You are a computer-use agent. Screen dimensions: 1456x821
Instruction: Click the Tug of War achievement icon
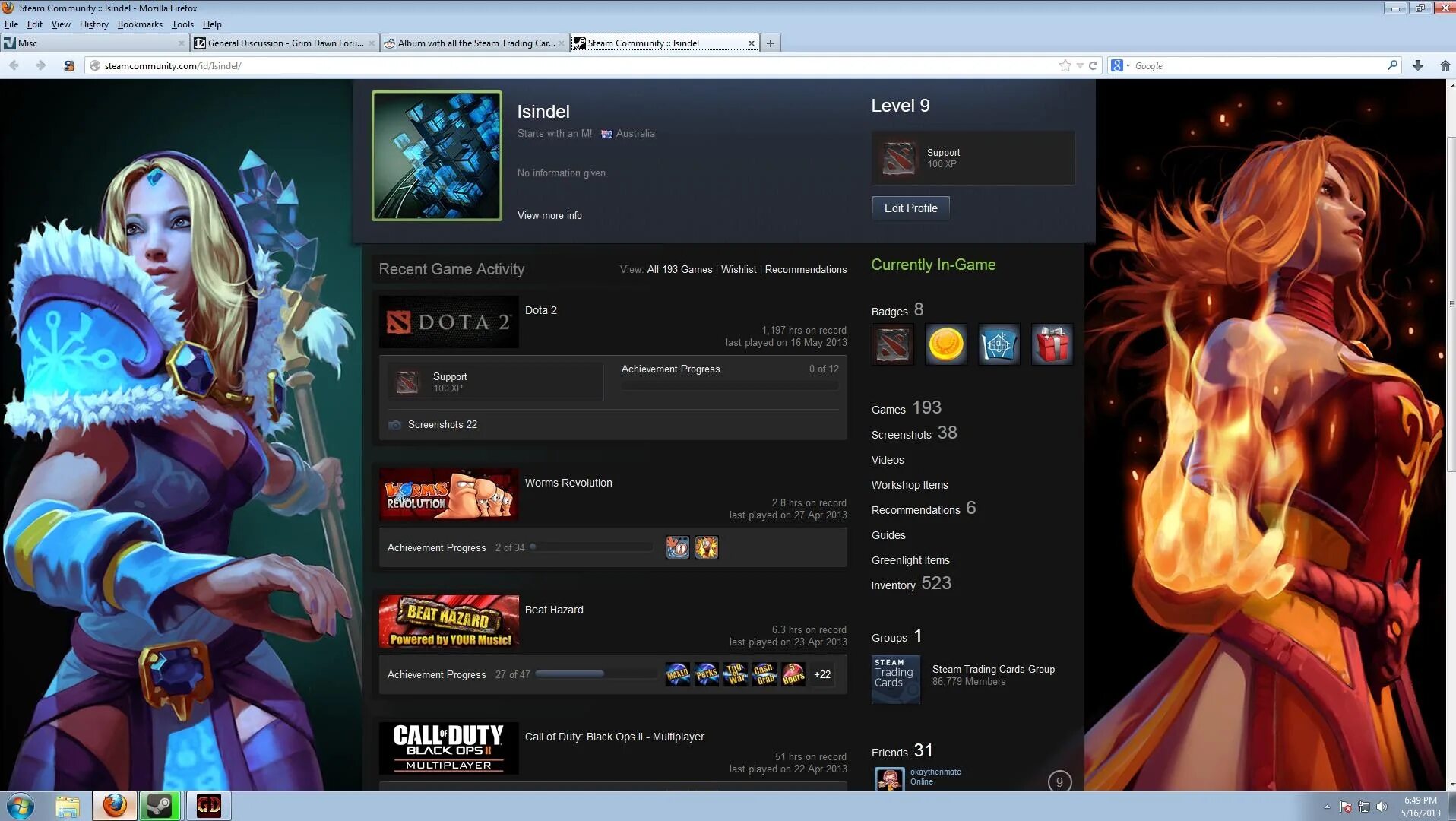736,674
